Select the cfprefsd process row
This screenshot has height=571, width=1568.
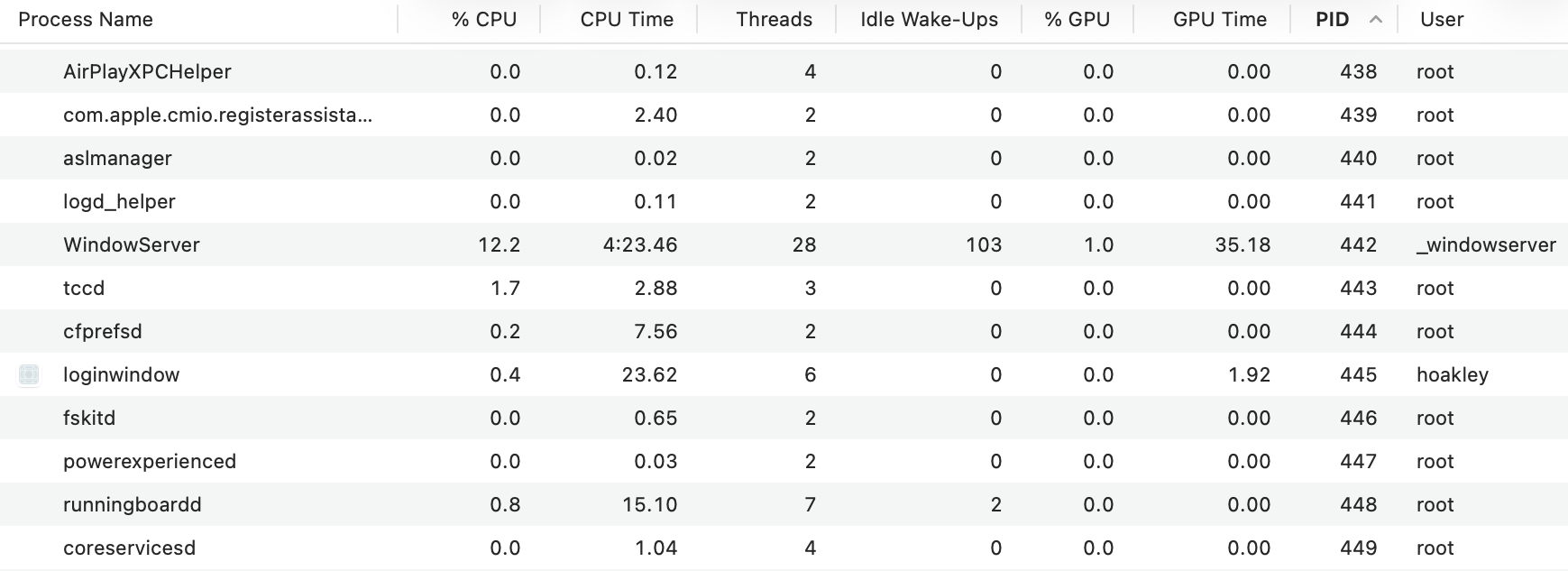[103, 332]
